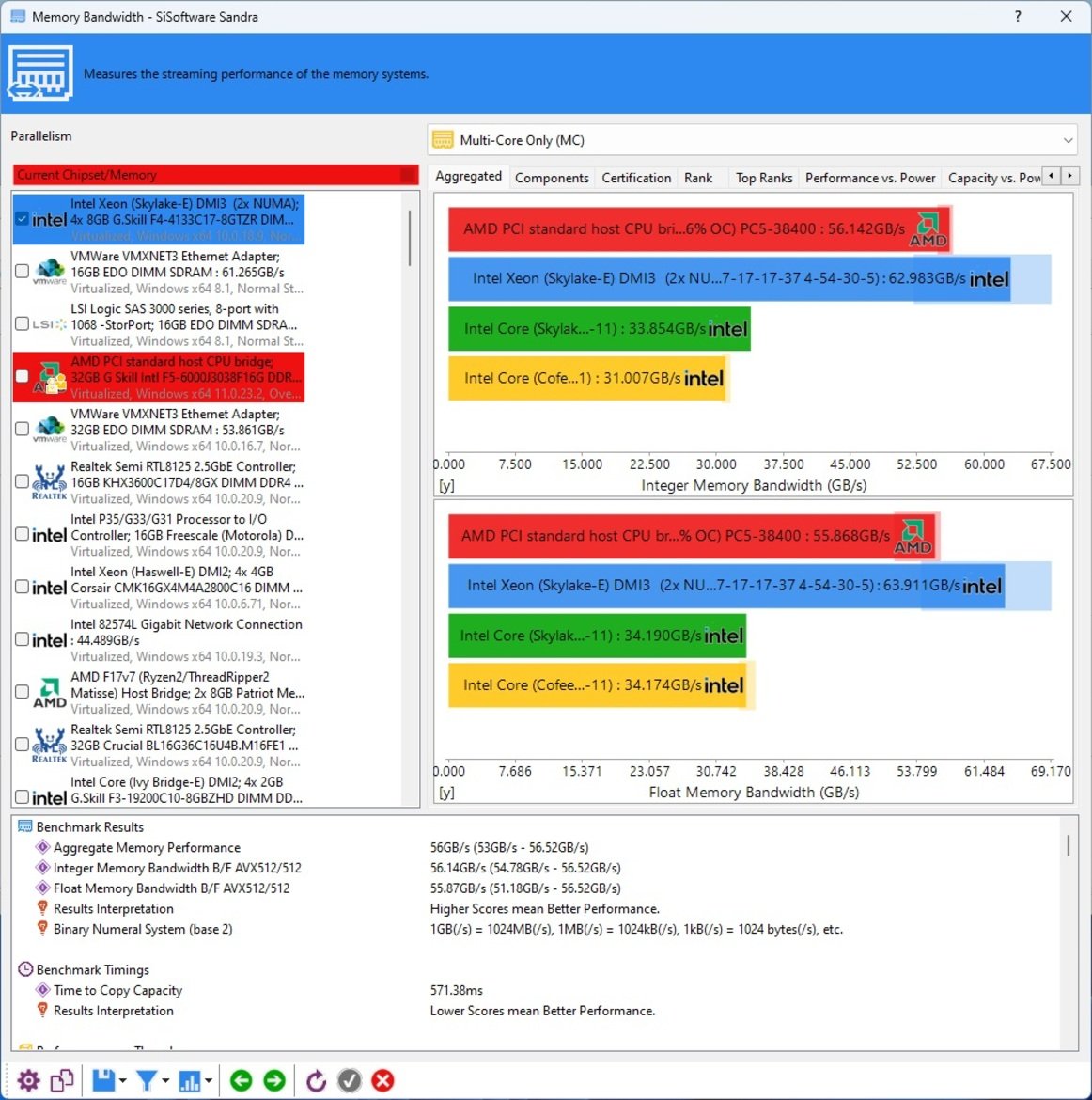Click intel logo beside P35/G33/G31 Processor entry

coord(49,535)
